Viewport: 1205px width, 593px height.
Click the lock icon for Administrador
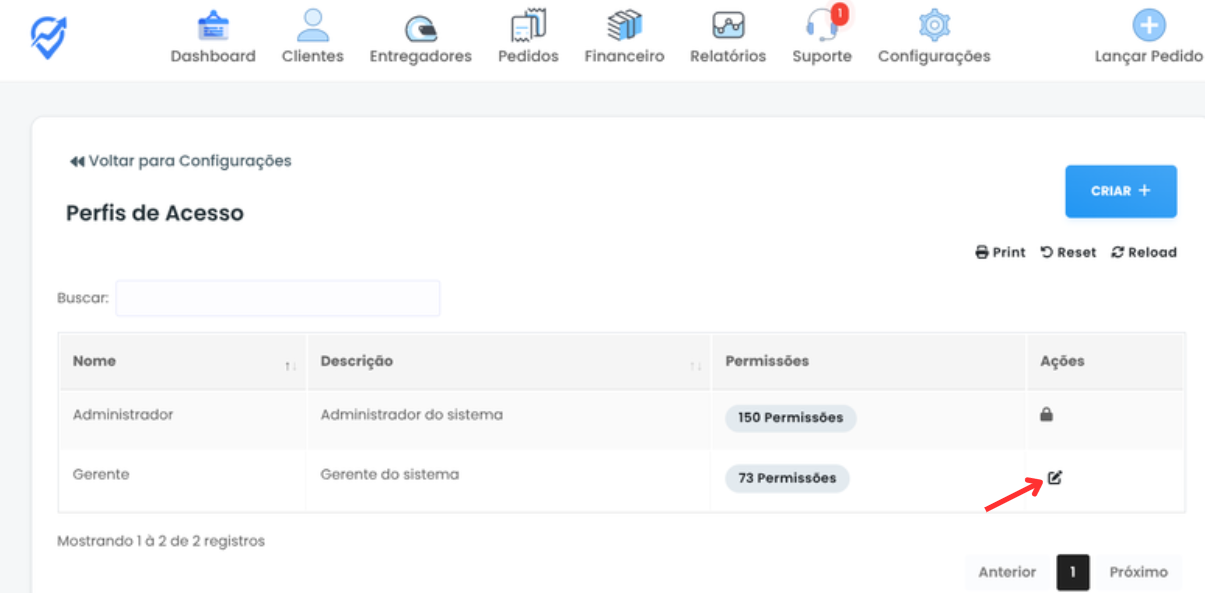[1047, 415]
